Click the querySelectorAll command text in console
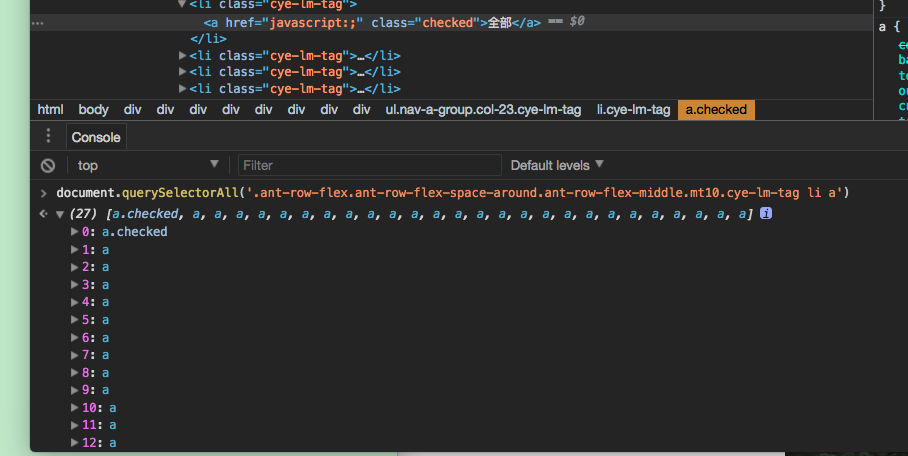 click(453, 192)
